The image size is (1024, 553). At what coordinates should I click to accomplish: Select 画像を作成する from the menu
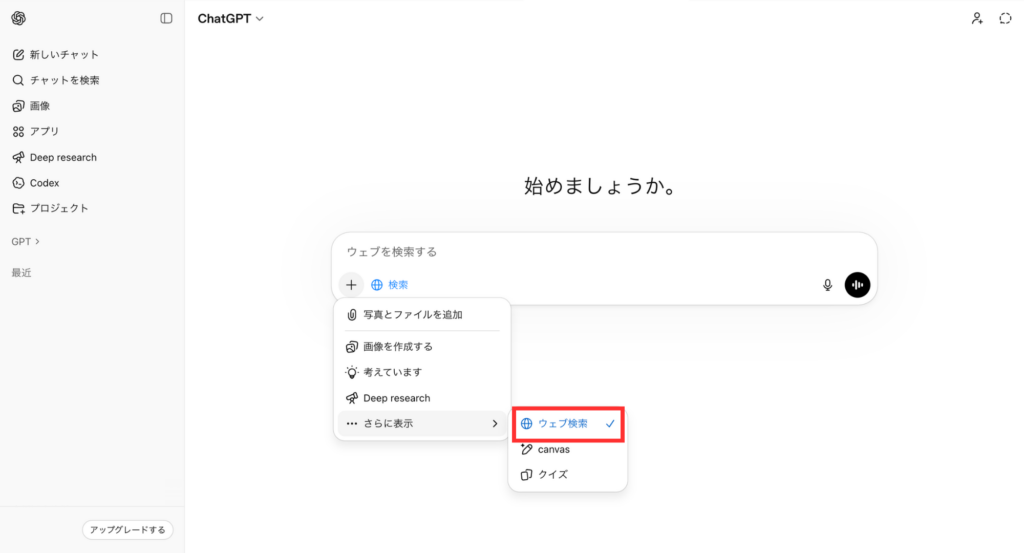tap(422, 347)
